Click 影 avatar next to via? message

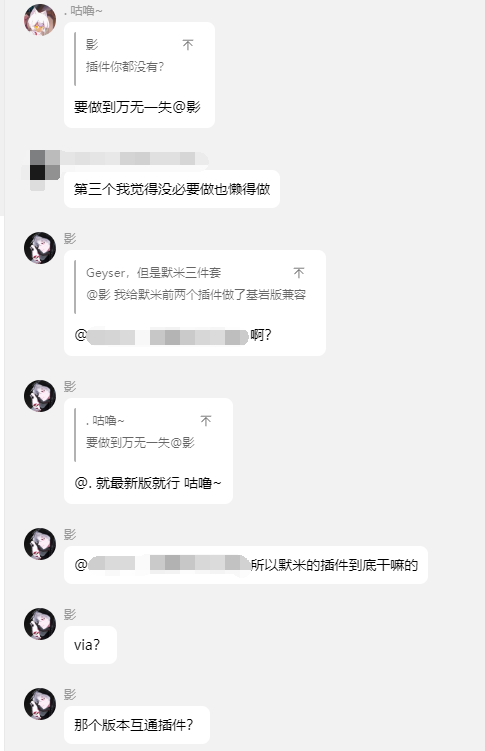(40, 624)
